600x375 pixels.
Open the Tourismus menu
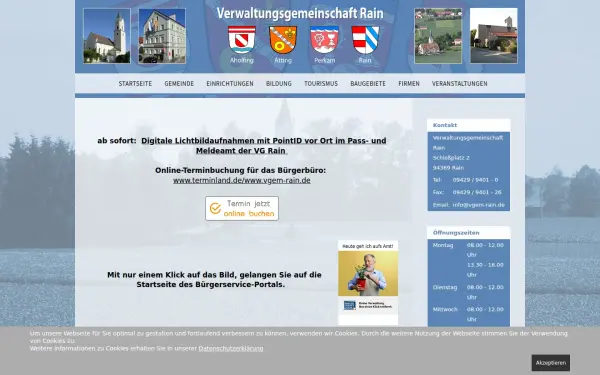(x=321, y=83)
